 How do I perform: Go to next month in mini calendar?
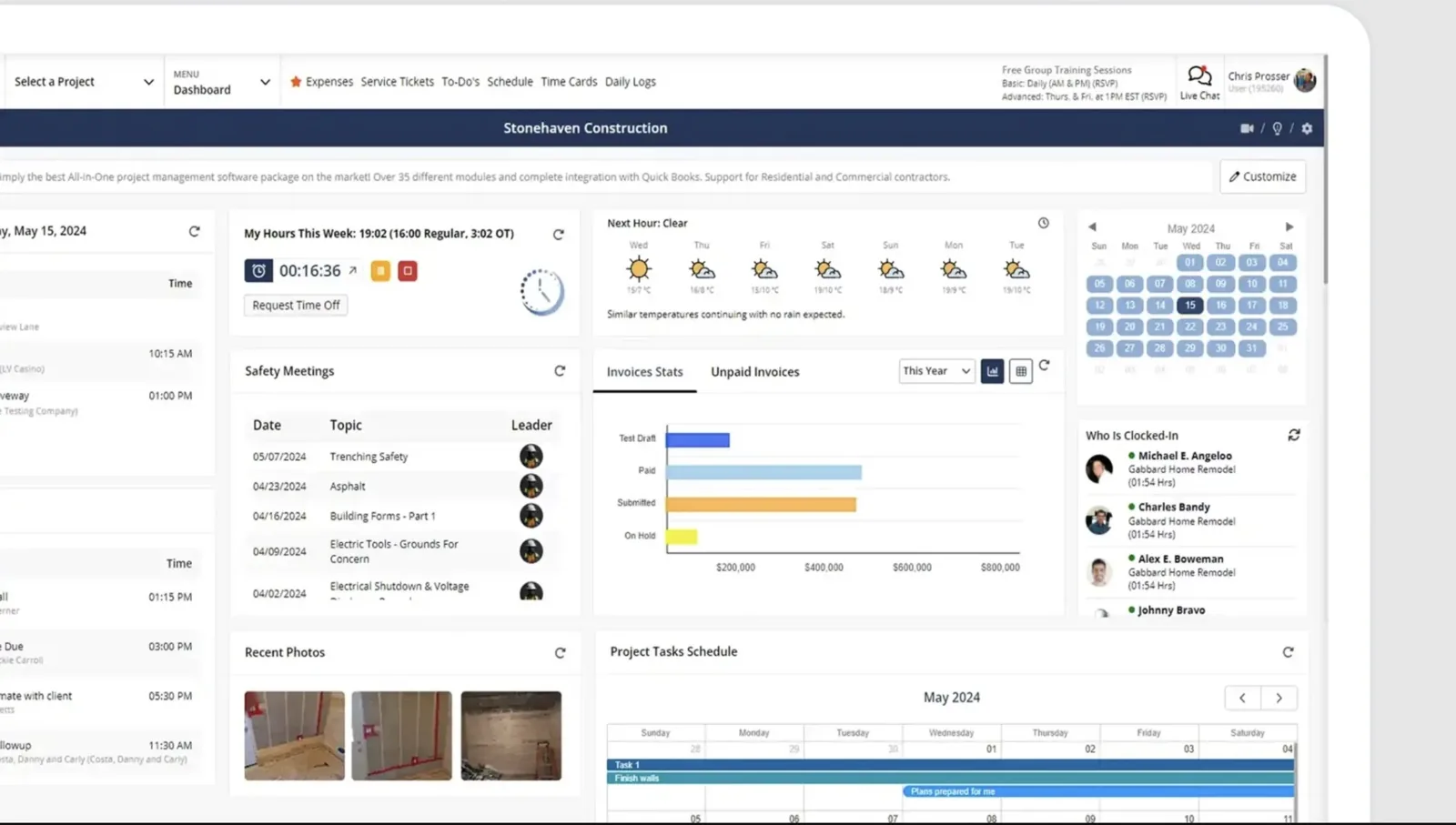tap(1289, 227)
